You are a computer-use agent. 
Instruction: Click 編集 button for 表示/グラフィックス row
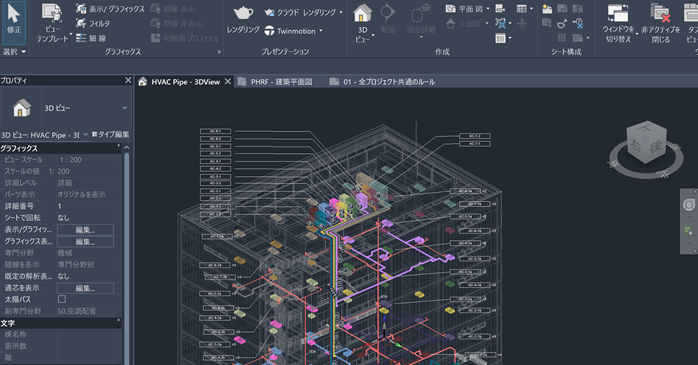[85, 230]
